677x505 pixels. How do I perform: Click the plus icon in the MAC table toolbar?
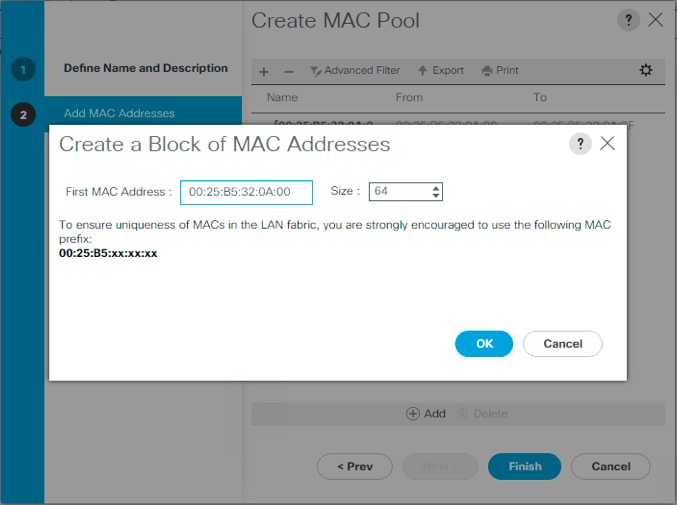[x=264, y=71]
